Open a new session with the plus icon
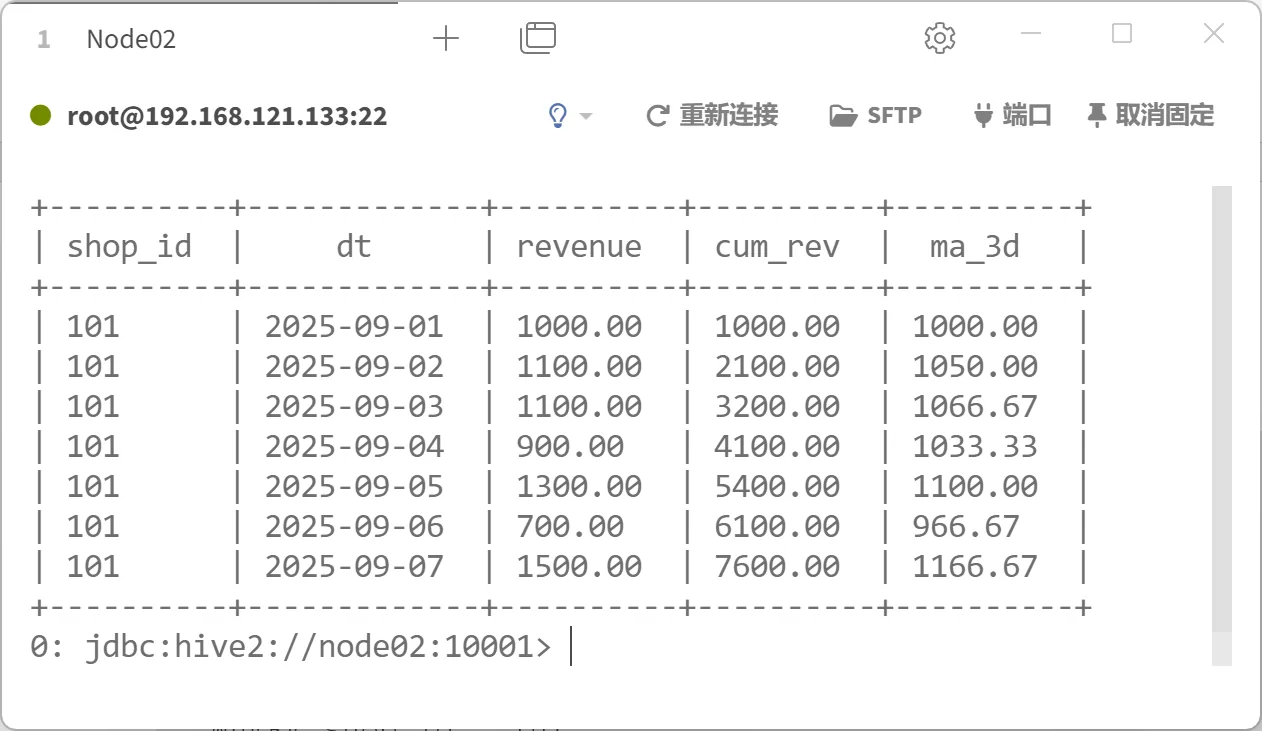Image resolution: width=1262 pixels, height=731 pixels. [445, 39]
